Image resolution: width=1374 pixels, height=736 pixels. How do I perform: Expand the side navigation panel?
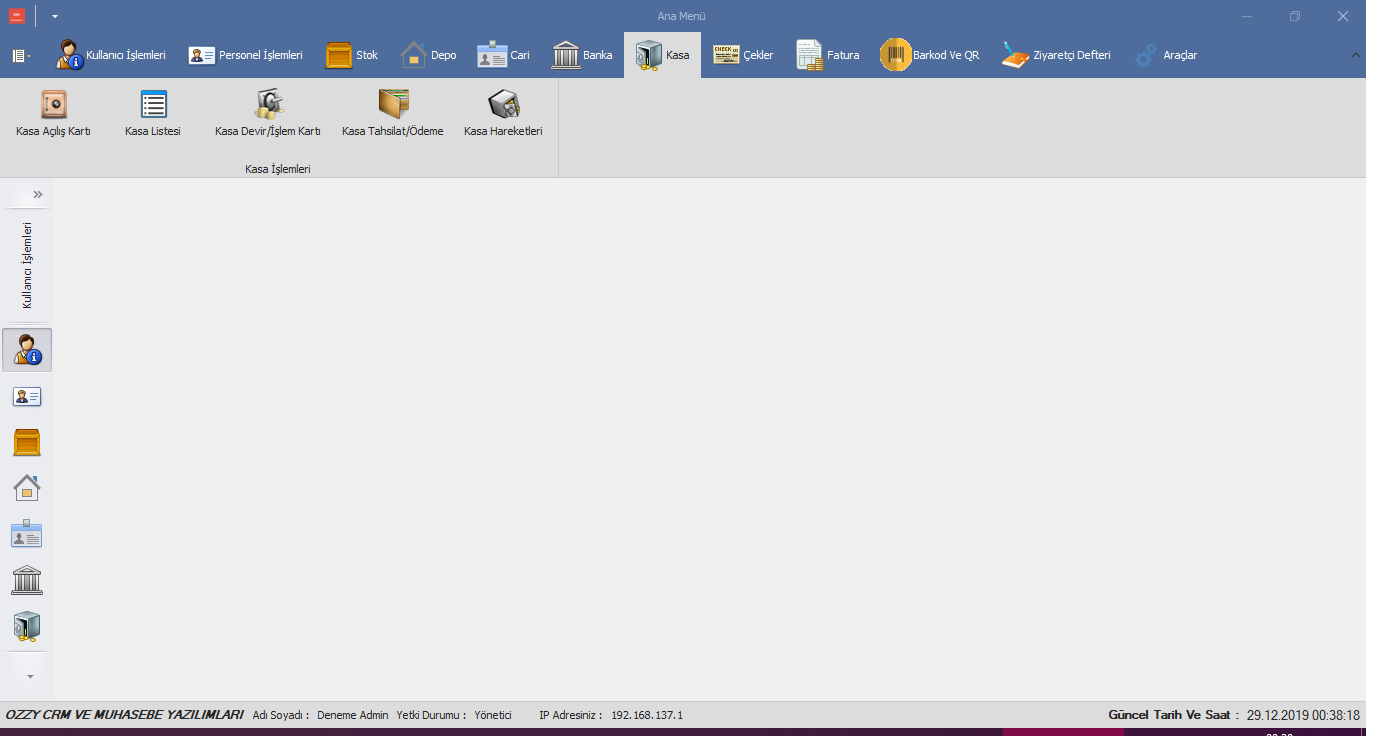click(38, 194)
